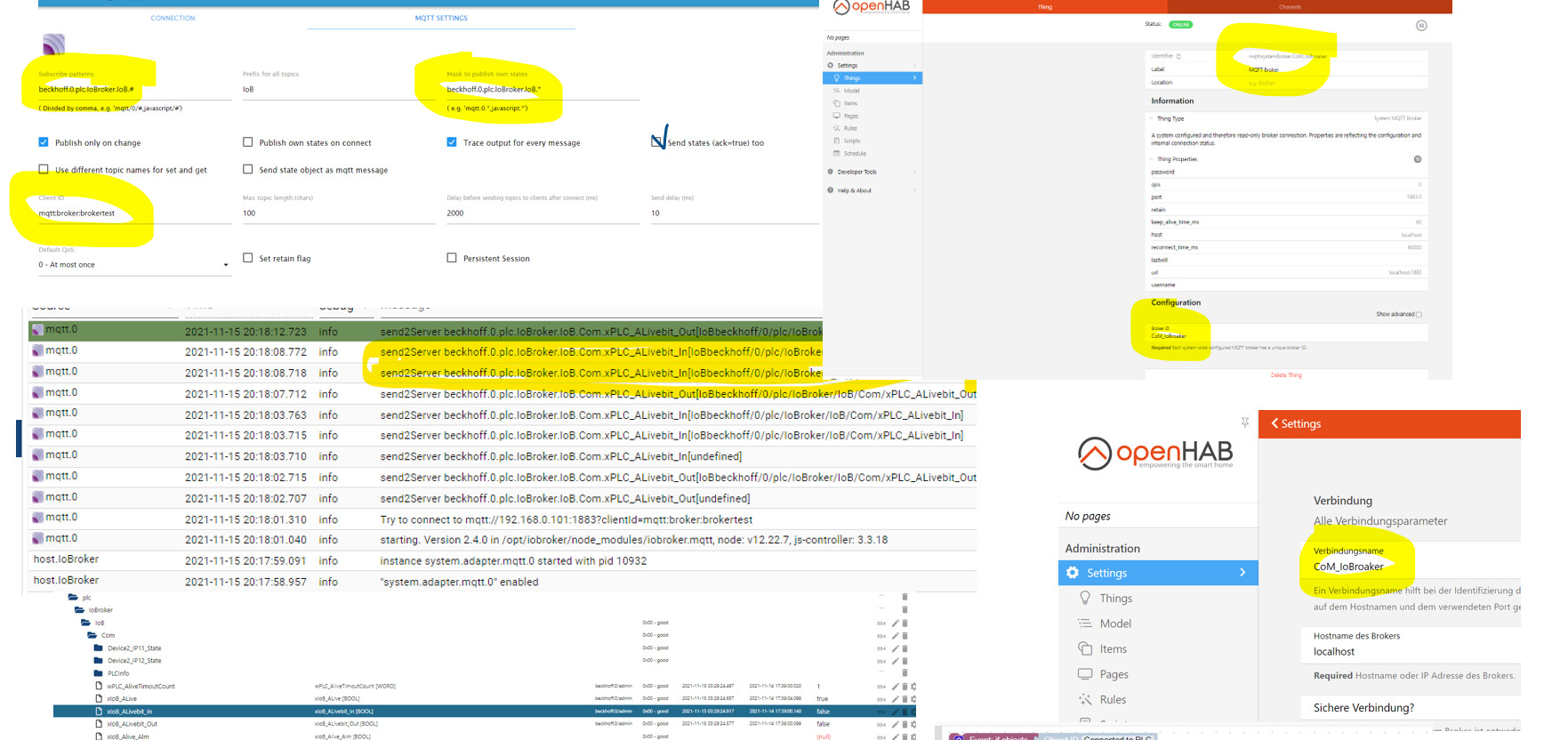Open the Default QoS dropdown

[133, 264]
